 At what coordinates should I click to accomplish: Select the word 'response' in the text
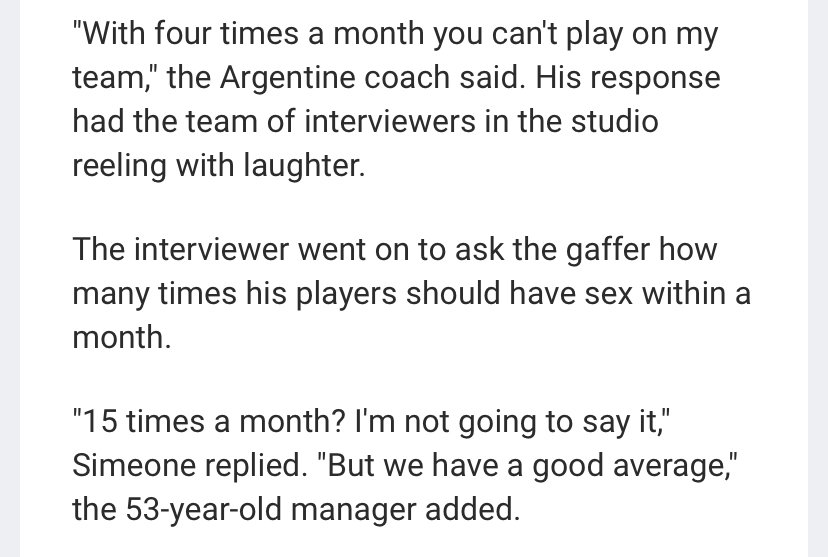(x=655, y=78)
